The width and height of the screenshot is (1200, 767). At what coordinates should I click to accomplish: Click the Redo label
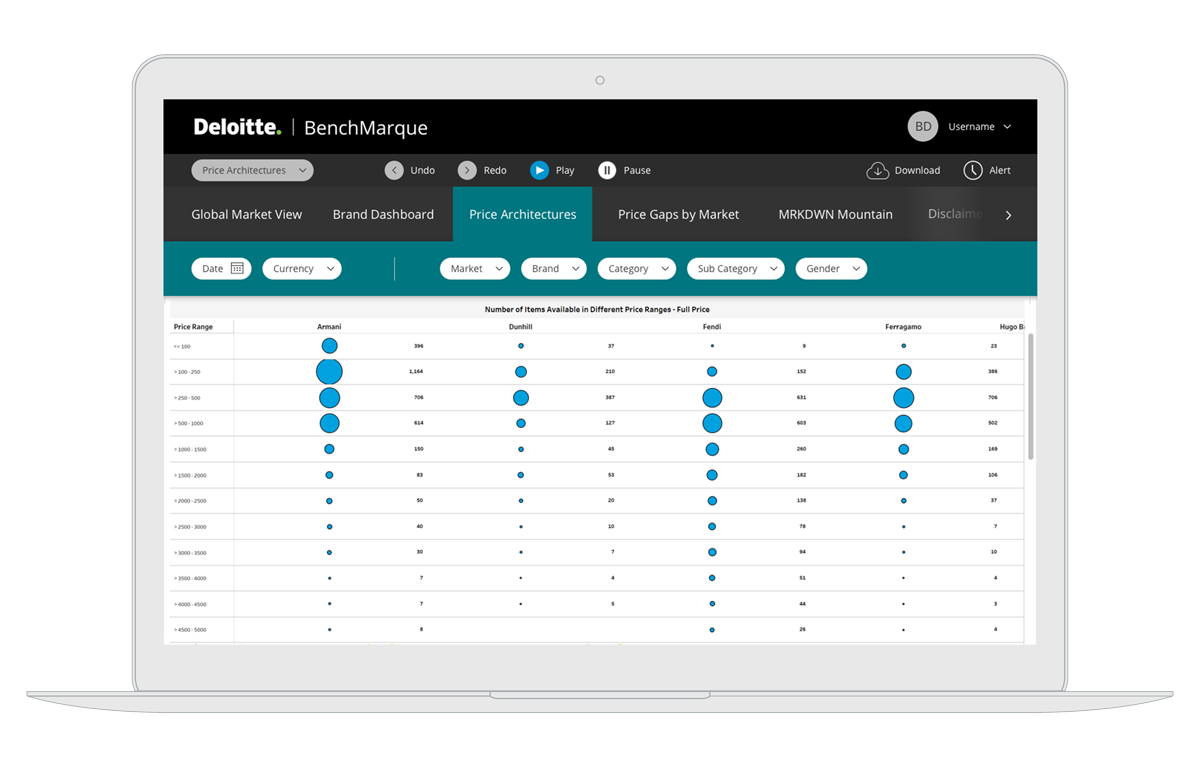point(495,170)
